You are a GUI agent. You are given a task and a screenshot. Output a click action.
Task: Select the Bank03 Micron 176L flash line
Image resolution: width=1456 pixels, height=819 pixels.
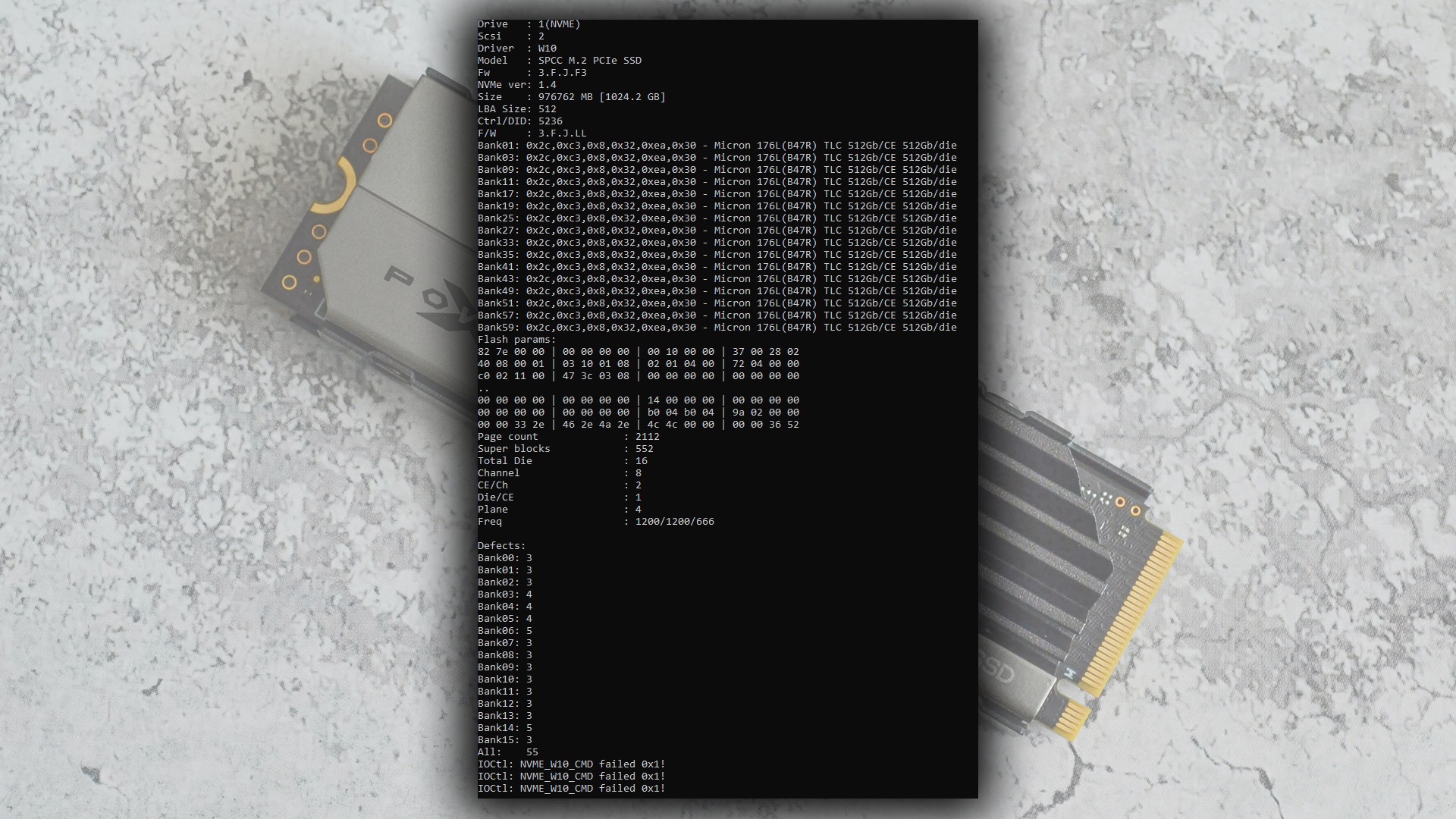(717, 158)
